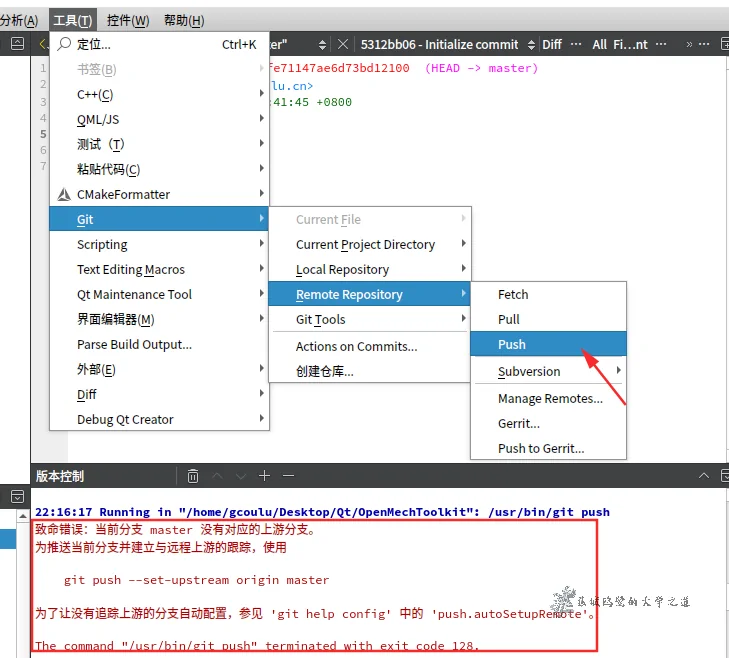Expand the Subversion submenu
The height and width of the screenshot is (658, 729).
pos(618,371)
